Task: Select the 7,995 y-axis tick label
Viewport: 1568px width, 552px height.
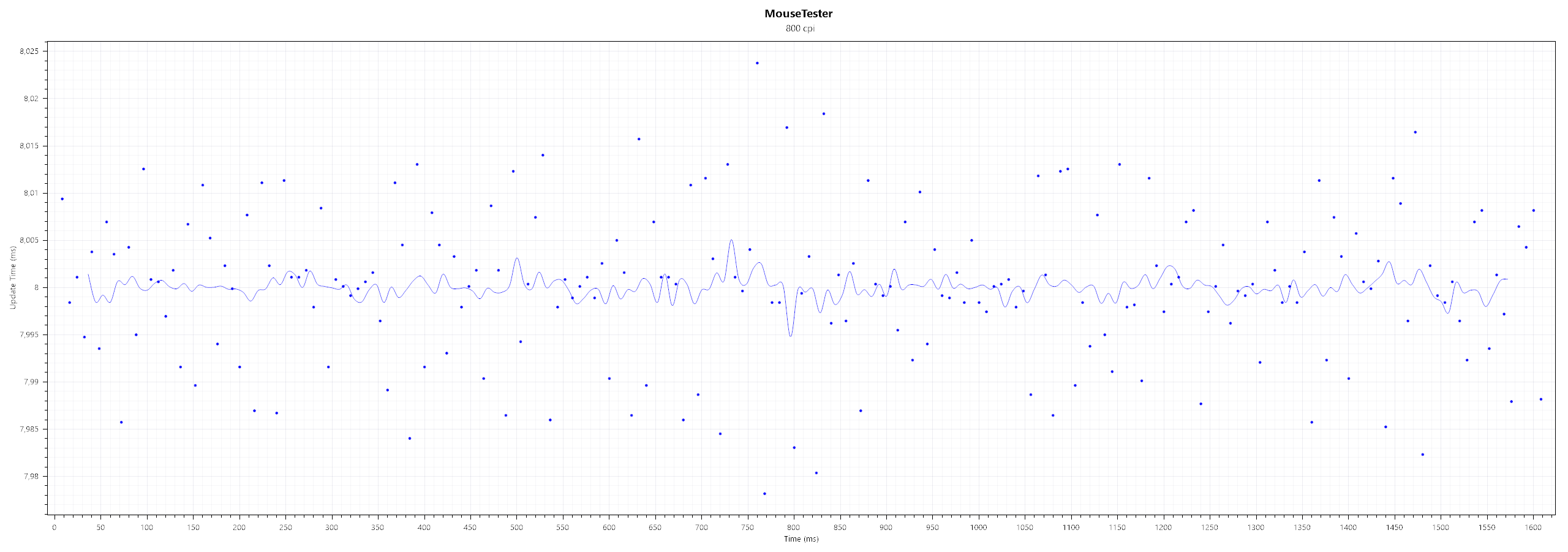Action: [x=29, y=335]
